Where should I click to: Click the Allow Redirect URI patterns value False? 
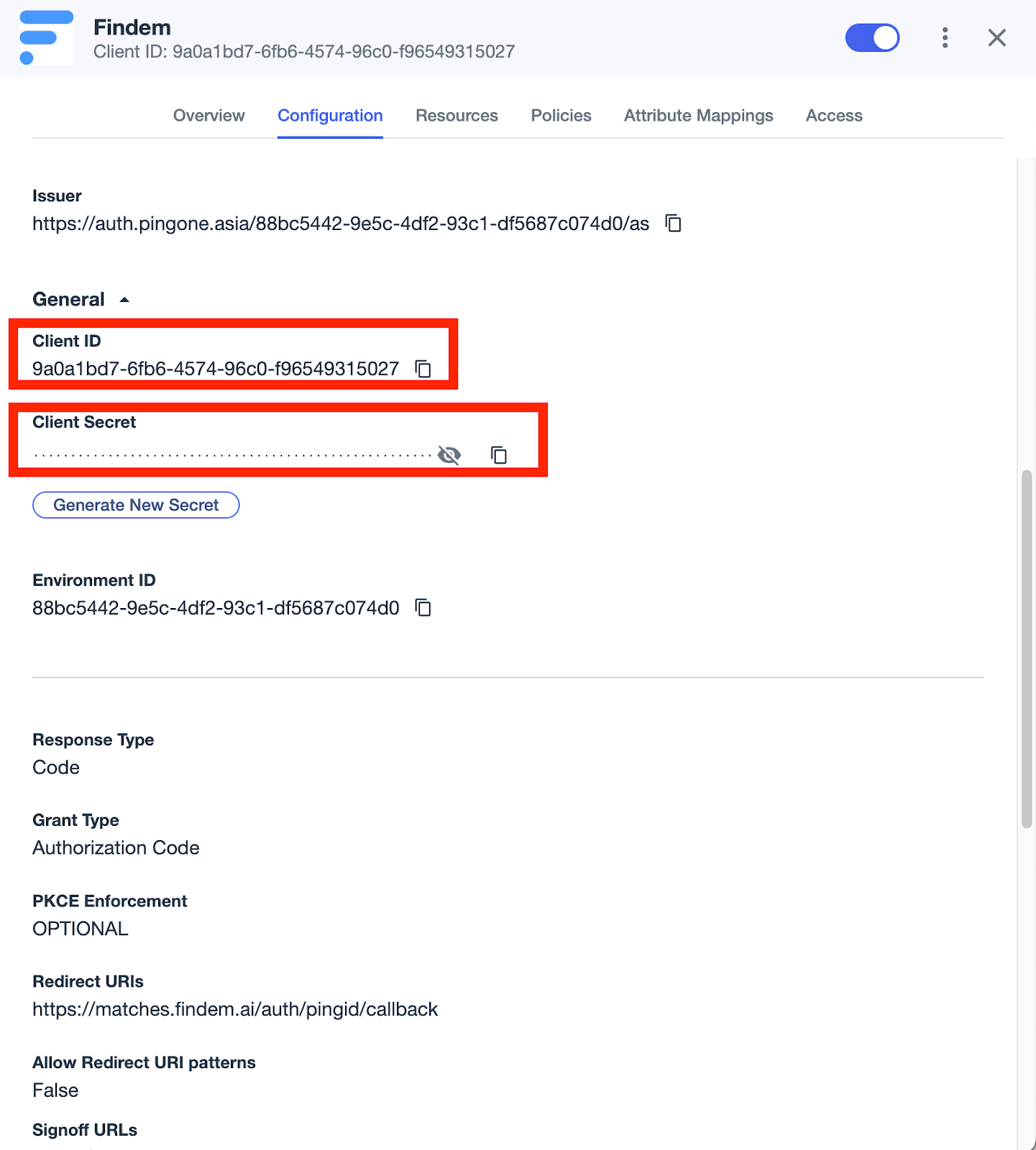pyautogui.click(x=55, y=1090)
